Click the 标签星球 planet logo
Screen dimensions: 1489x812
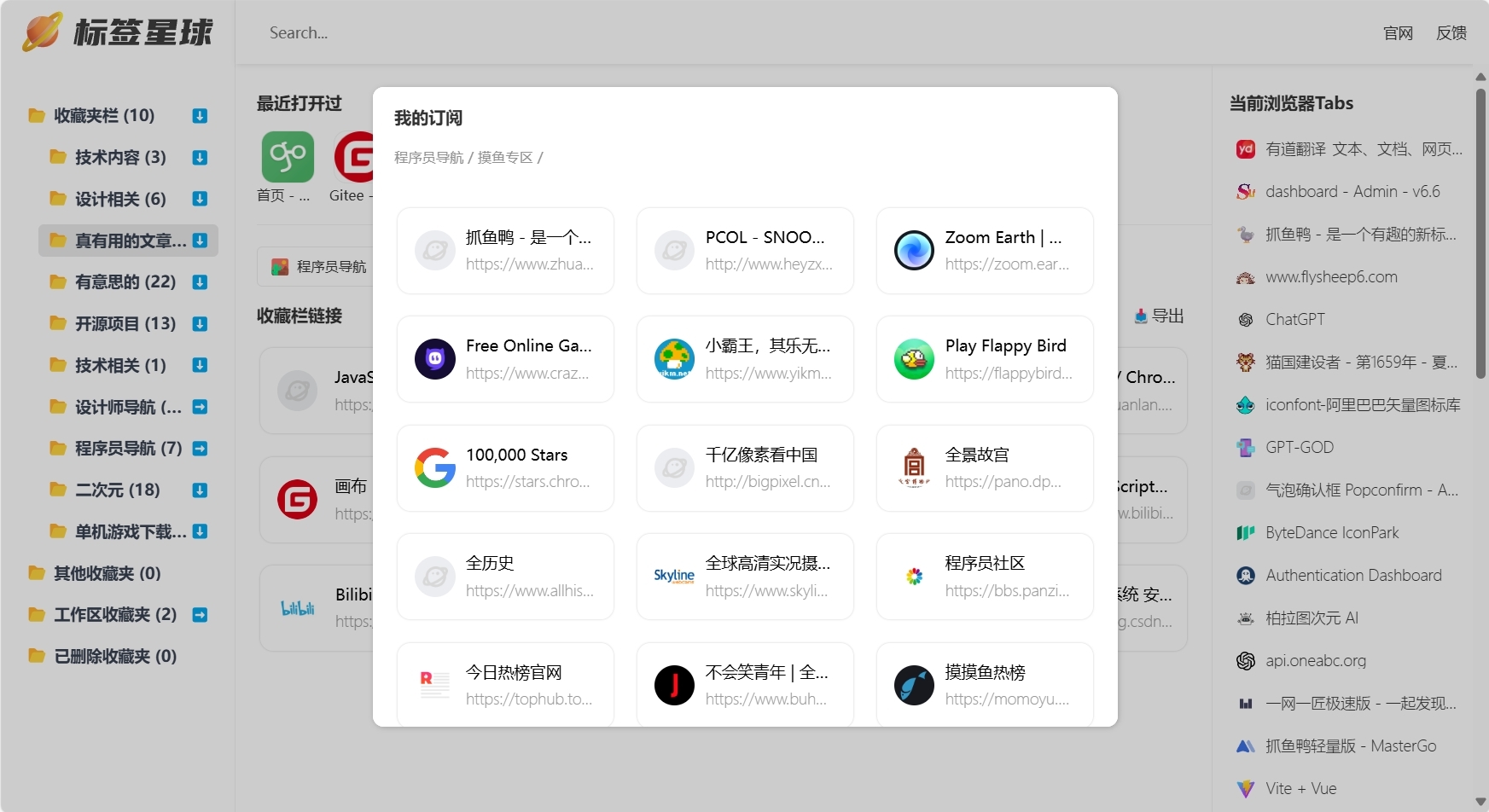coord(42,32)
